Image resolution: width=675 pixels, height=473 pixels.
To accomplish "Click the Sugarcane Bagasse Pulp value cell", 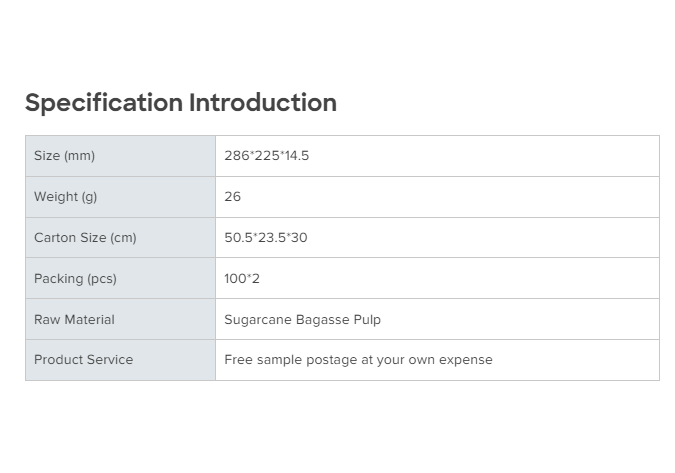I will [x=302, y=320].
